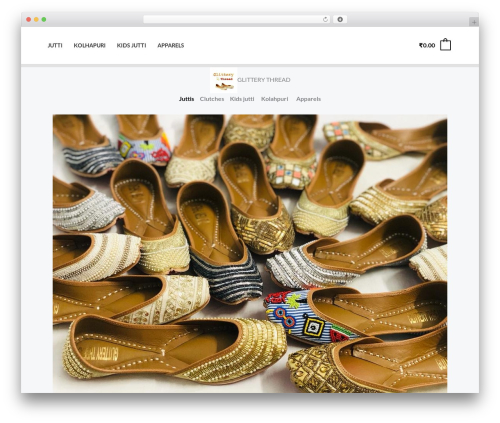The image size is (500, 423).
Task: Select the Clutches category tab
Action: coord(212,99)
